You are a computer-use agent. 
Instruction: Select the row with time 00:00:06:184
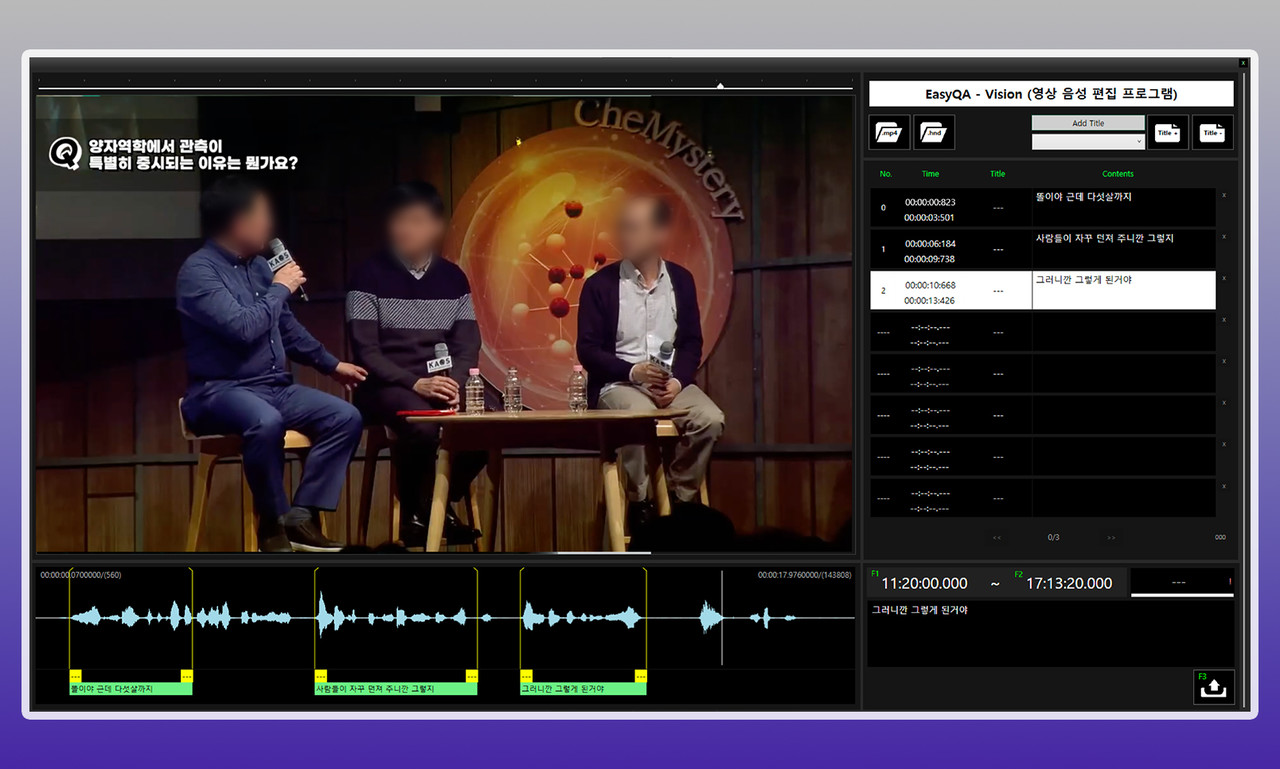click(930, 249)
